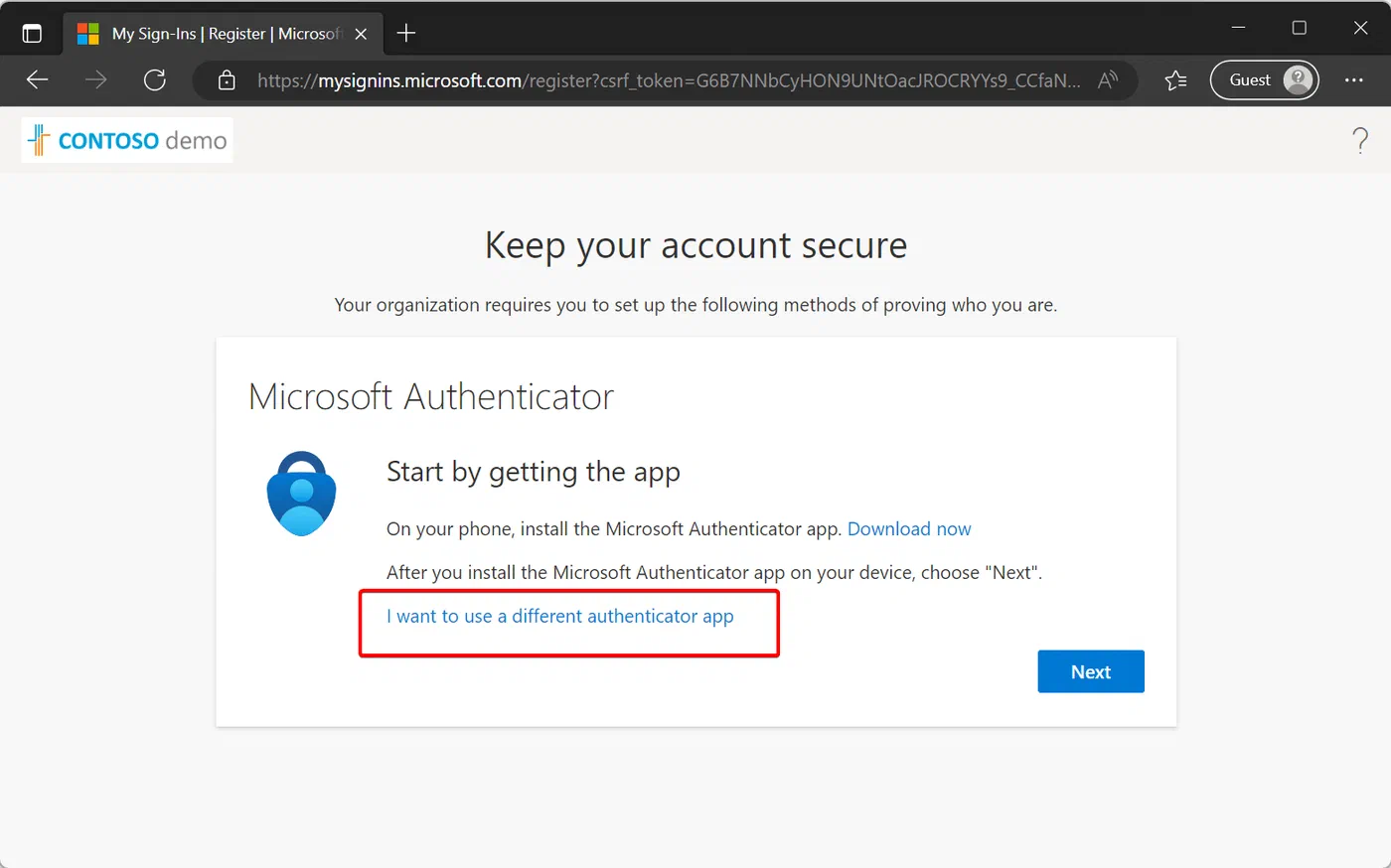
Task: Go back with the browser back arrow
Action: coord(38,80)
